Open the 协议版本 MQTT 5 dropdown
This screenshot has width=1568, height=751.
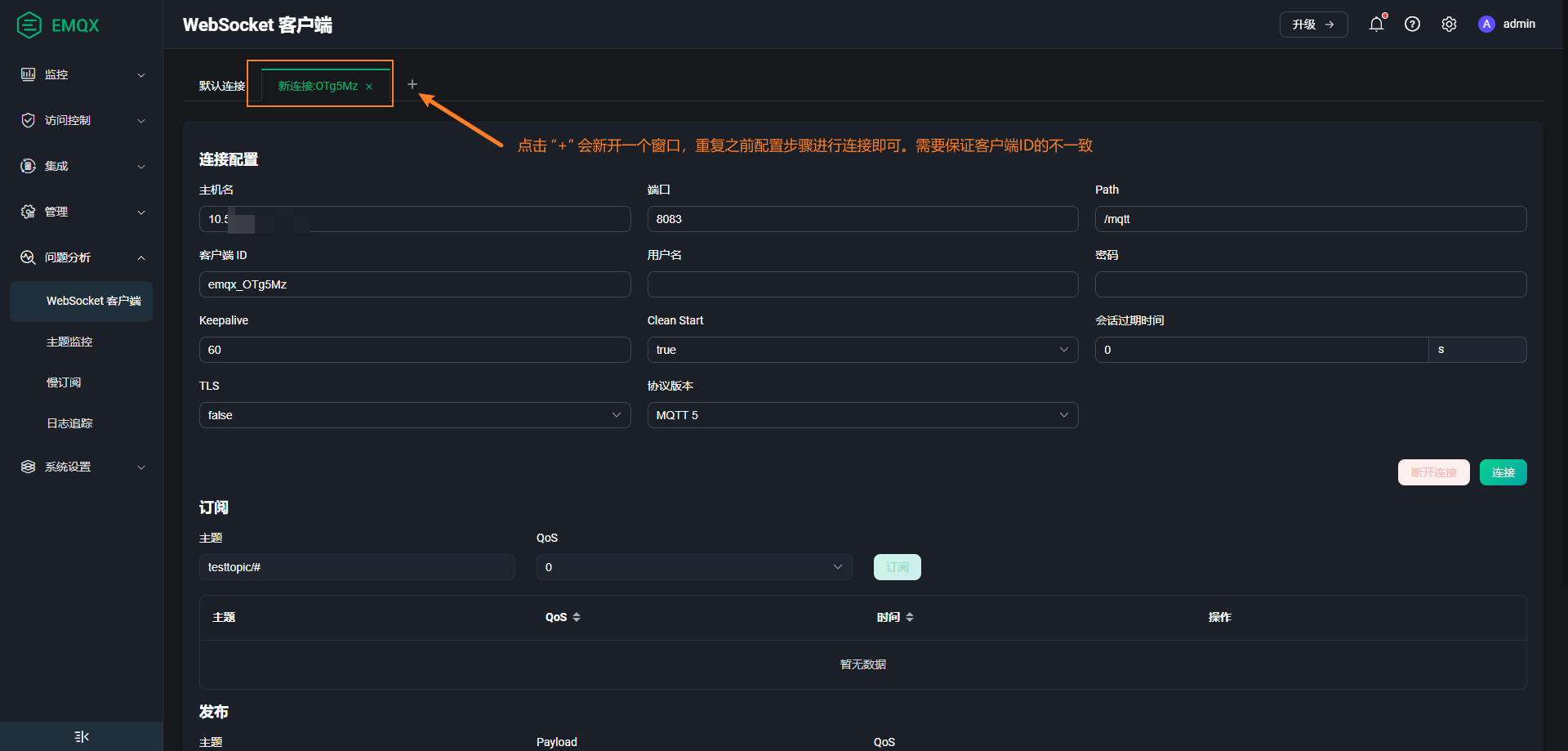point(862,415)
